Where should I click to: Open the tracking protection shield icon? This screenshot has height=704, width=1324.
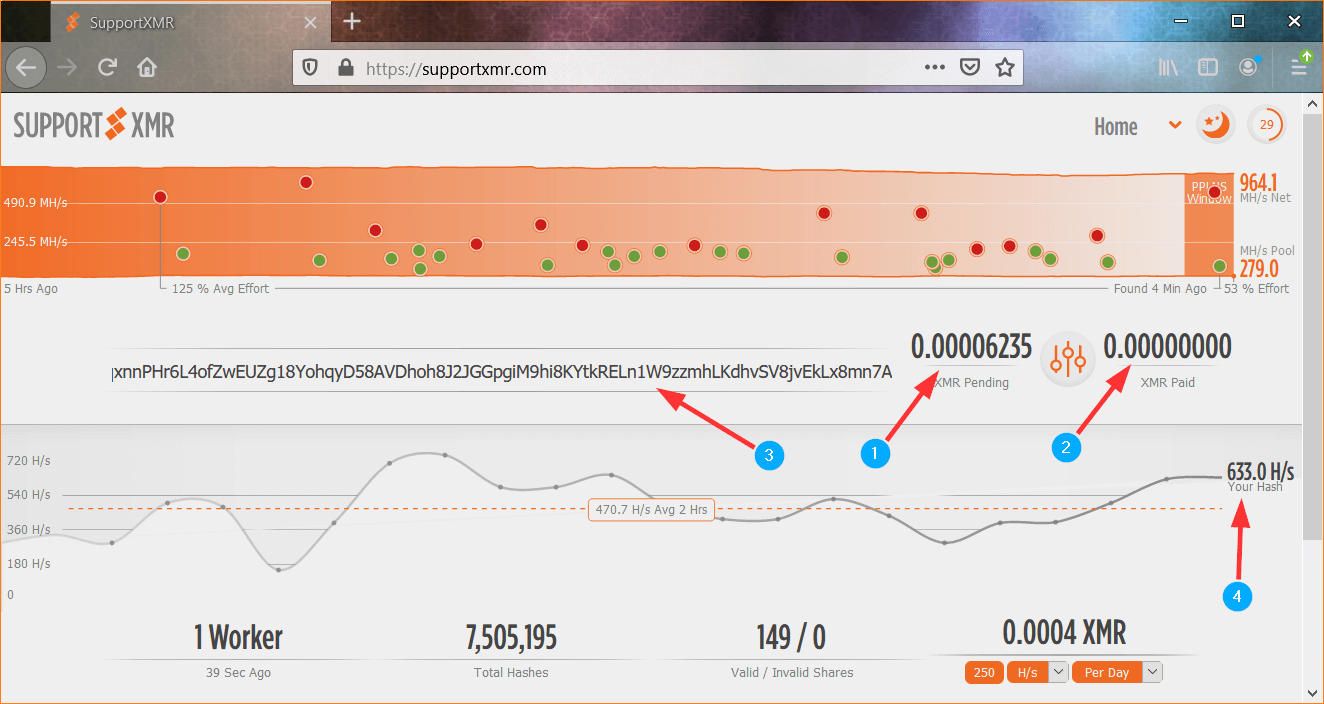(311, 68)
